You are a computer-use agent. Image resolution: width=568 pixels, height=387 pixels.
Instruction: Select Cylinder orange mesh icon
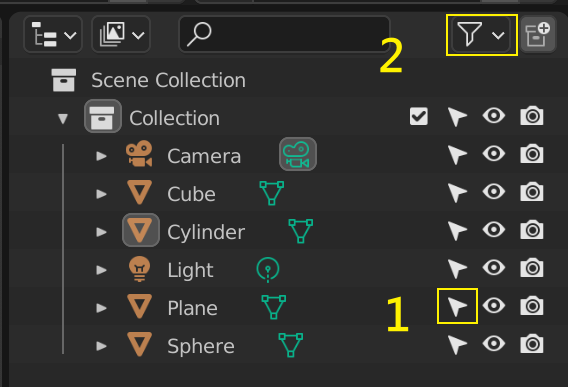(x=141, y=230)
